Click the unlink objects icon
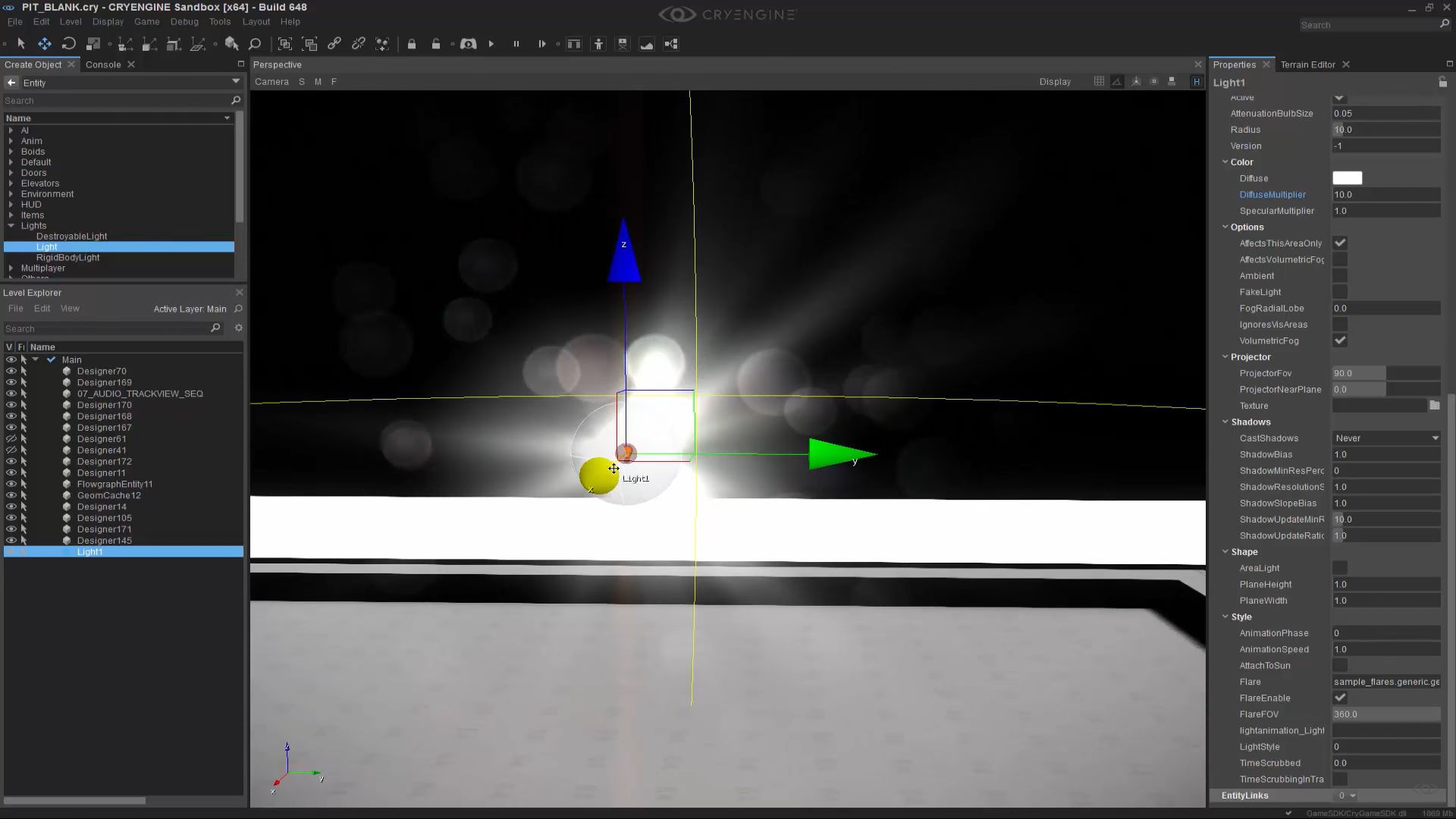This screenshot has height=819, width=1456. [x=359, y=44]
